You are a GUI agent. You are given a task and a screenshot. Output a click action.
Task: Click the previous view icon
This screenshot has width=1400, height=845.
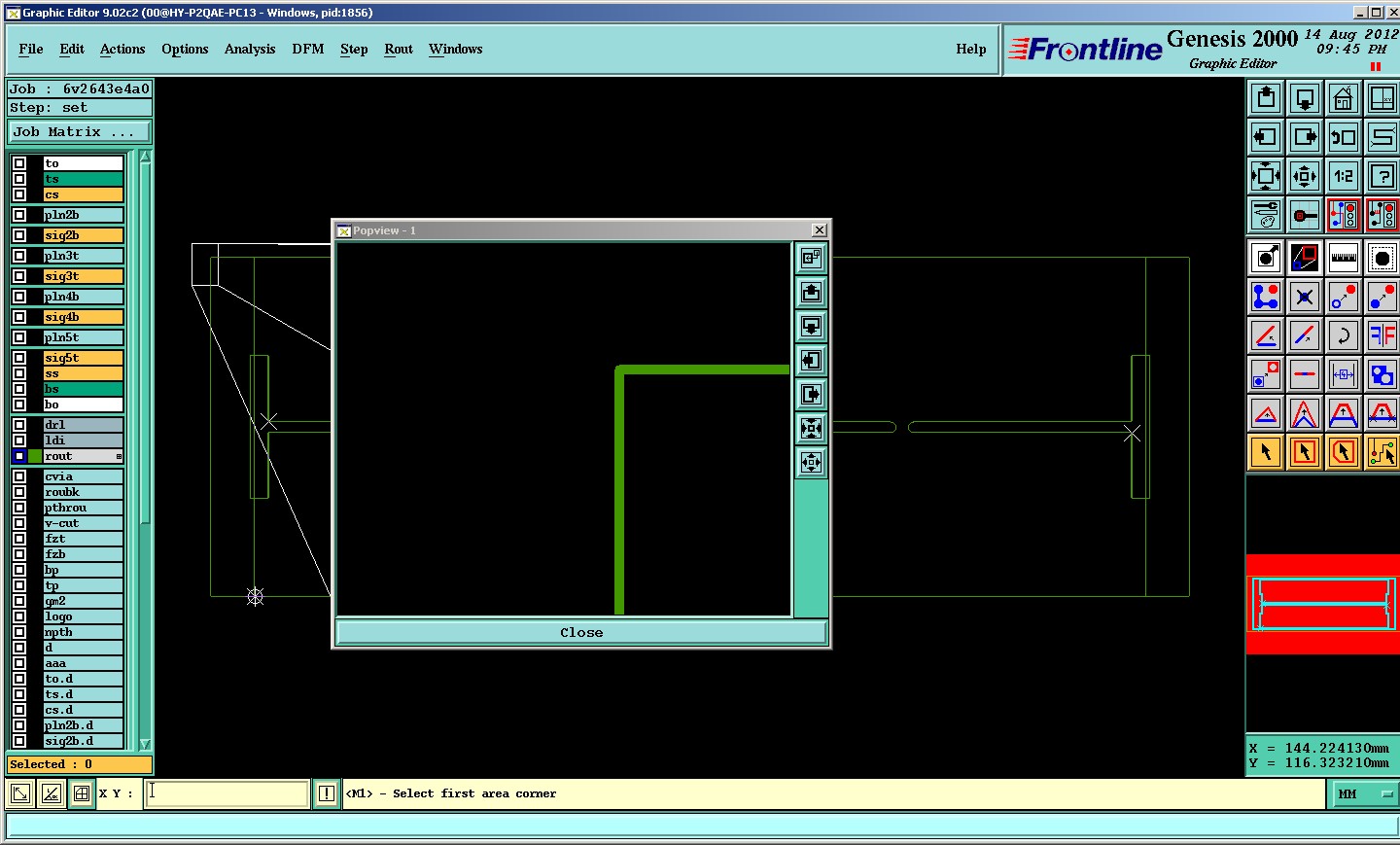(x=1344, y=137)
